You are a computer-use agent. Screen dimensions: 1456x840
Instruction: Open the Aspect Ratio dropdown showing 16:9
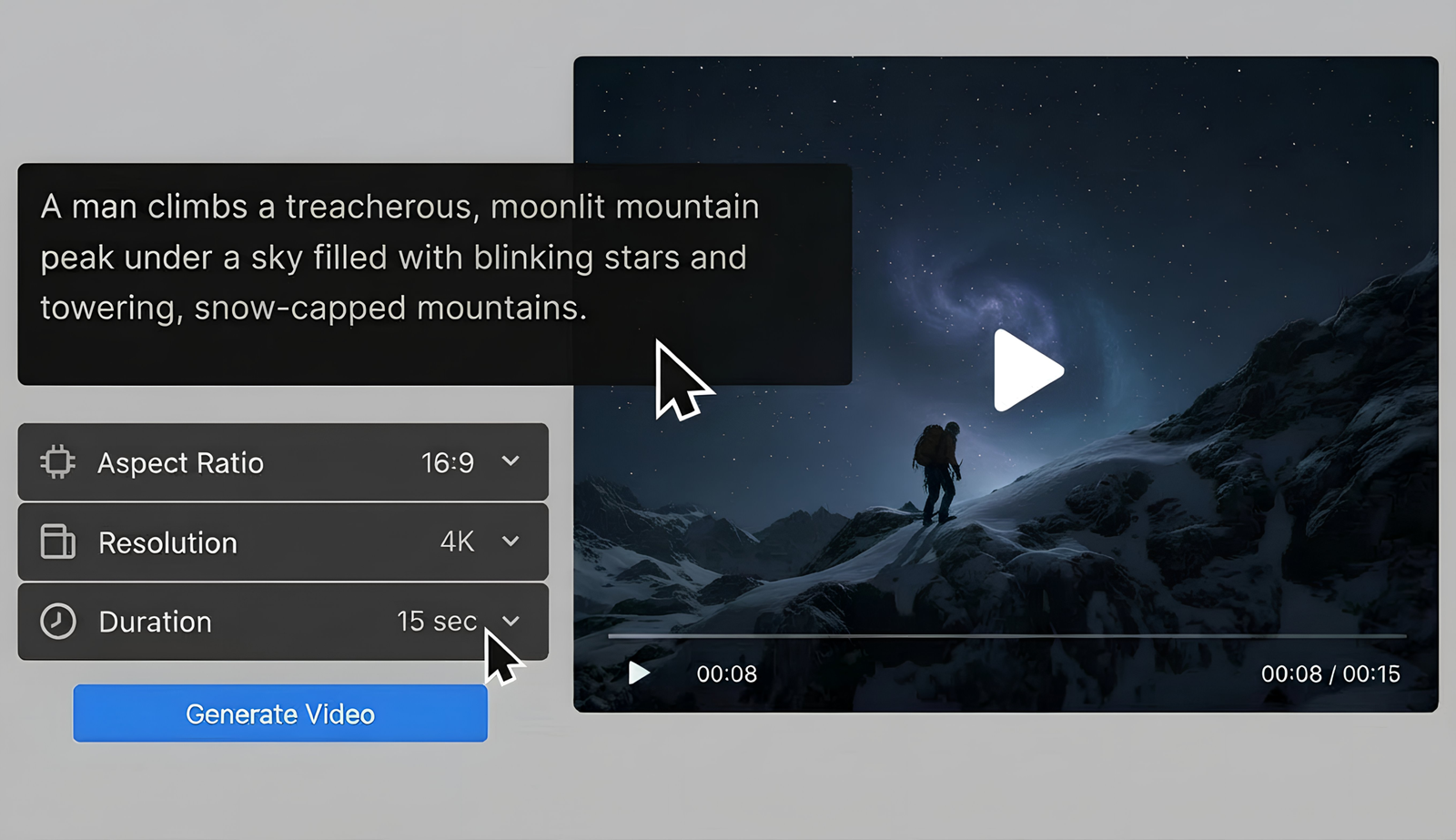pyautogui.click(x=283, y=462)
